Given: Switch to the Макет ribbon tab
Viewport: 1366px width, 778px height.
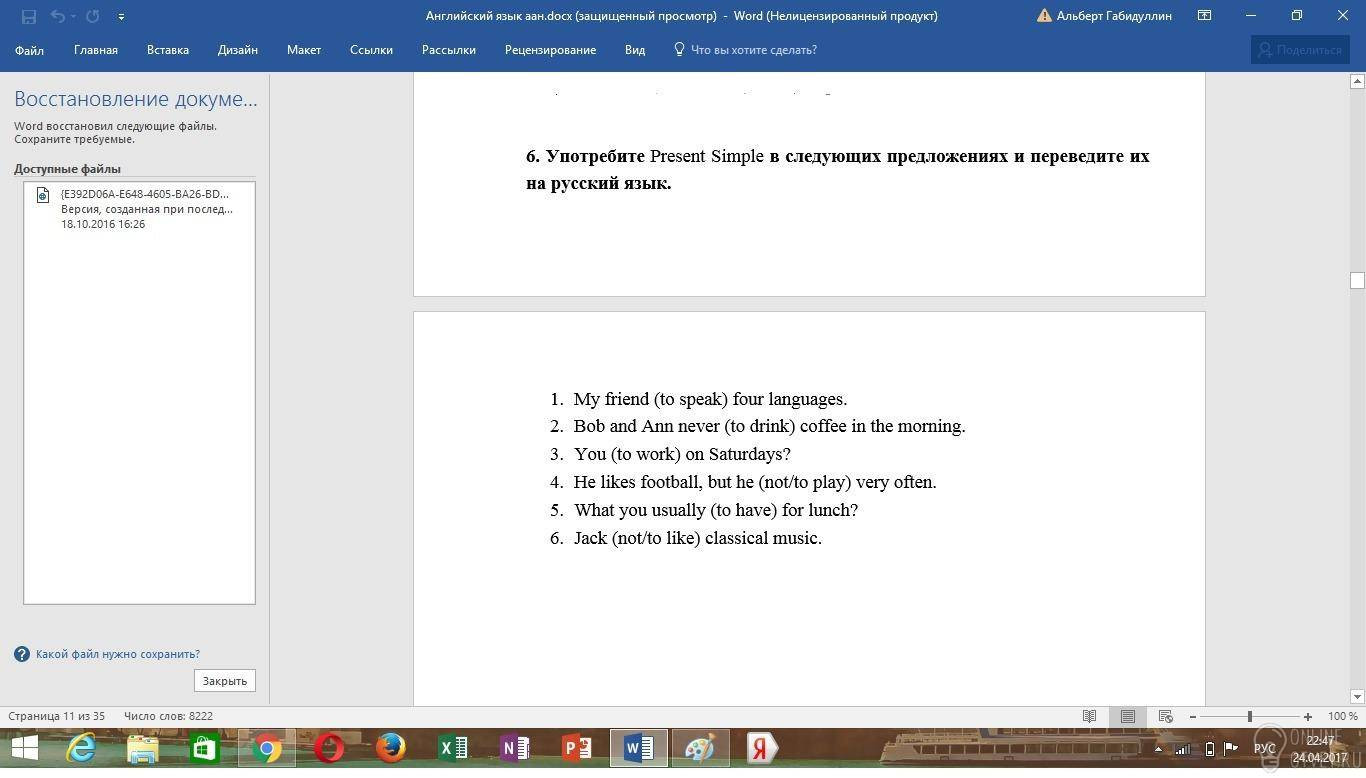Looking at the screenshot, I should 304,50.
